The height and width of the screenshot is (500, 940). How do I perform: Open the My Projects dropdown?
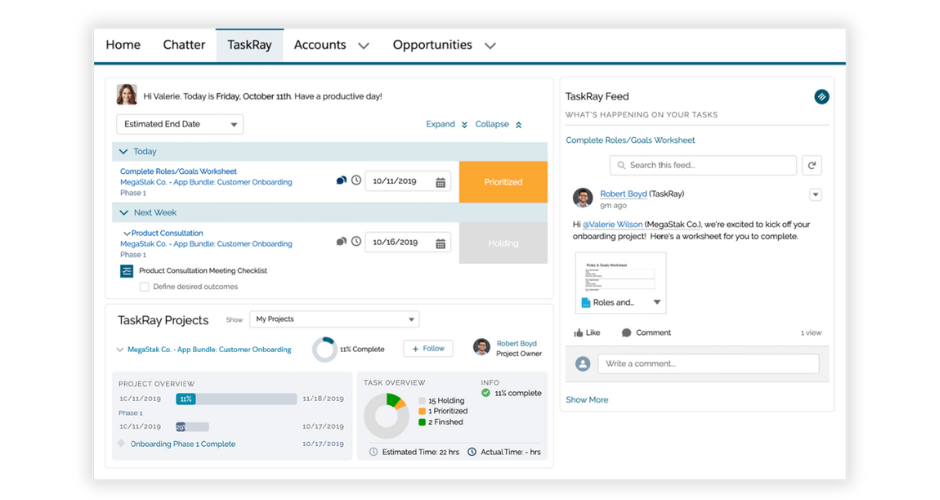point(335,319)
